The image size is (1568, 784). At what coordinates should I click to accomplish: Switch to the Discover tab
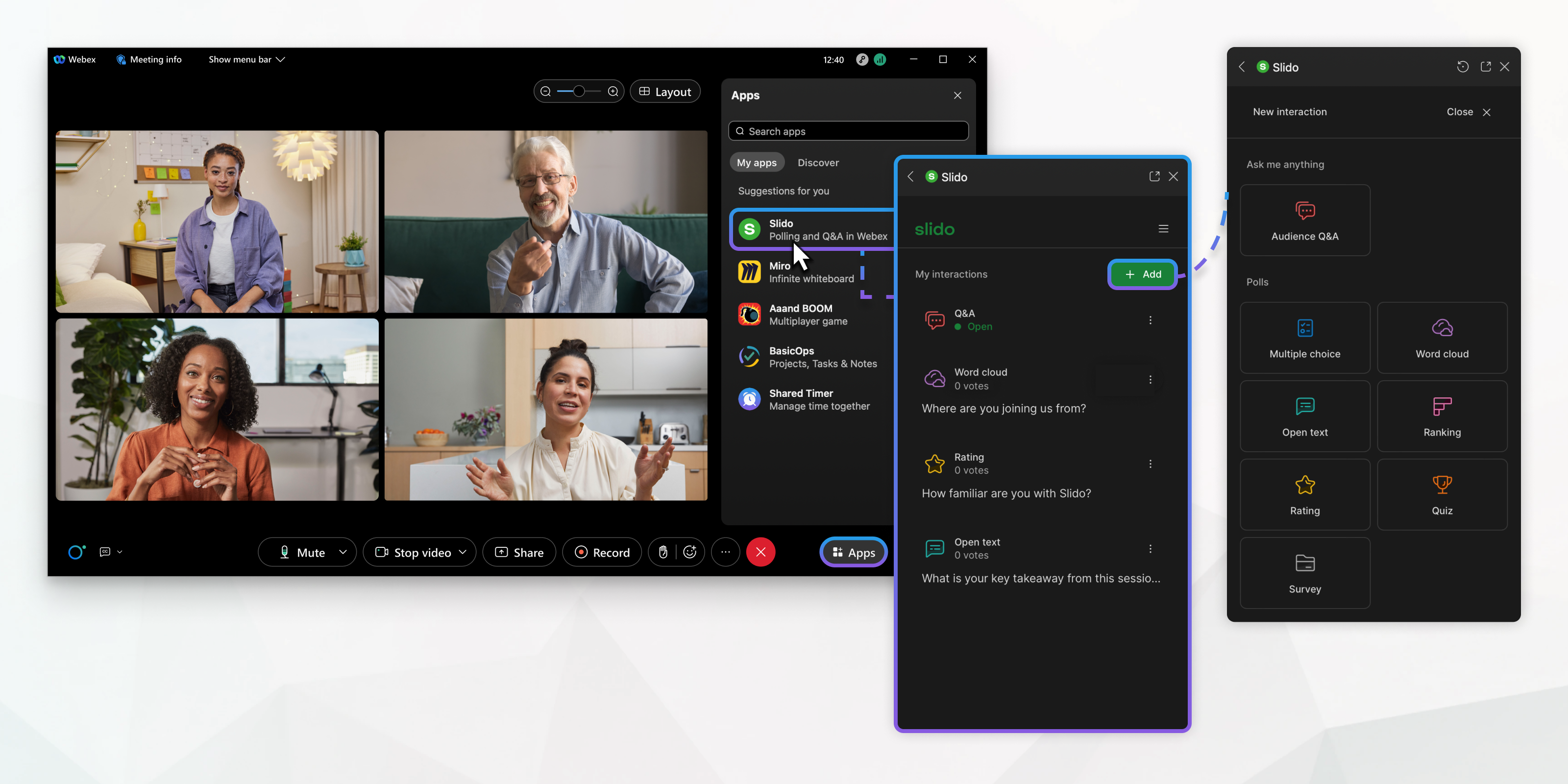tap(818, 163)
